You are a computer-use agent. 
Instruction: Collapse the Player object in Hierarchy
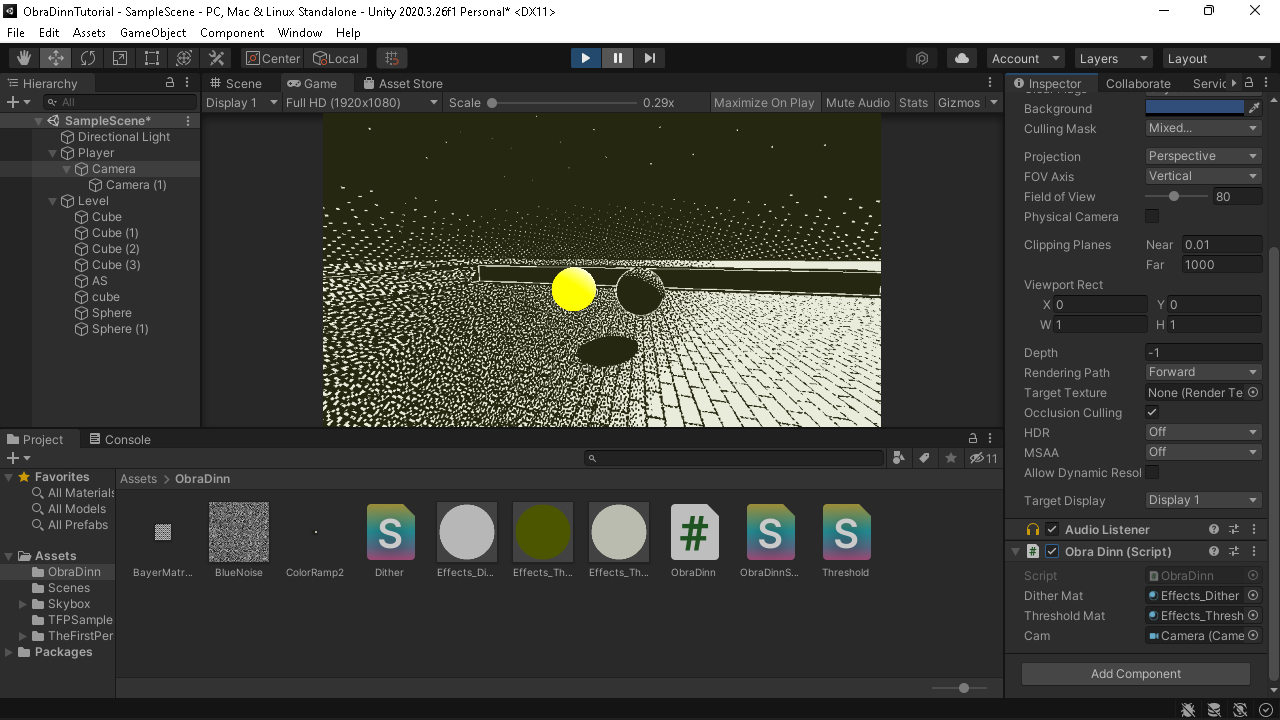pos(53,153)
